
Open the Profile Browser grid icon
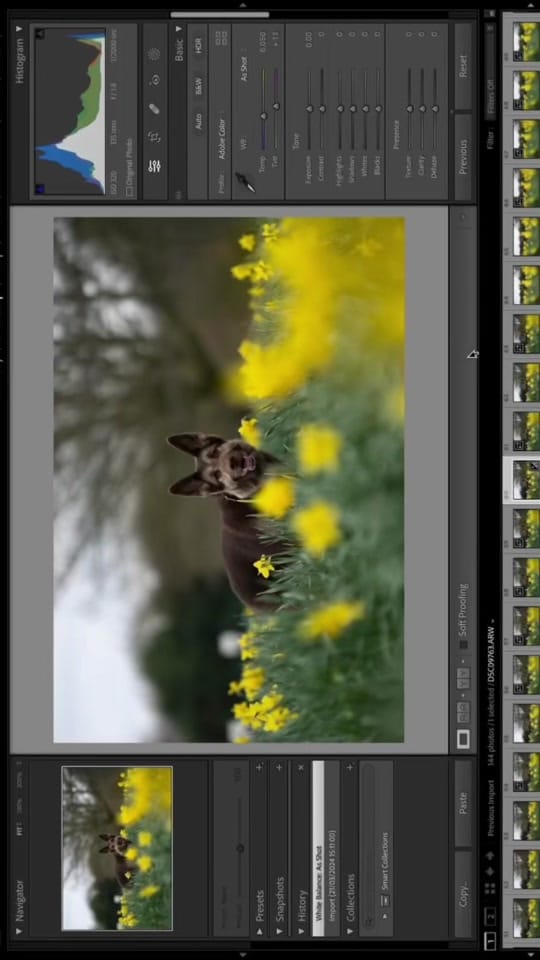(x=221, y=38)
